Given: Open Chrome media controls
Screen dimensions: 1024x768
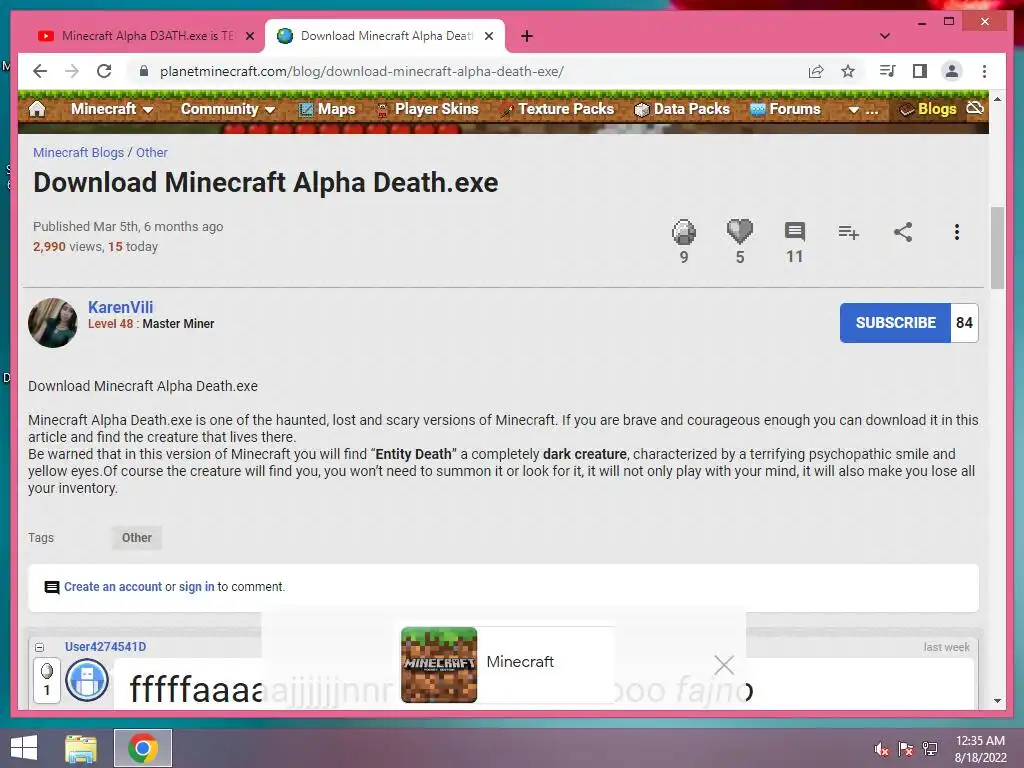Looking at the screenshot, I should coord(888,71).
